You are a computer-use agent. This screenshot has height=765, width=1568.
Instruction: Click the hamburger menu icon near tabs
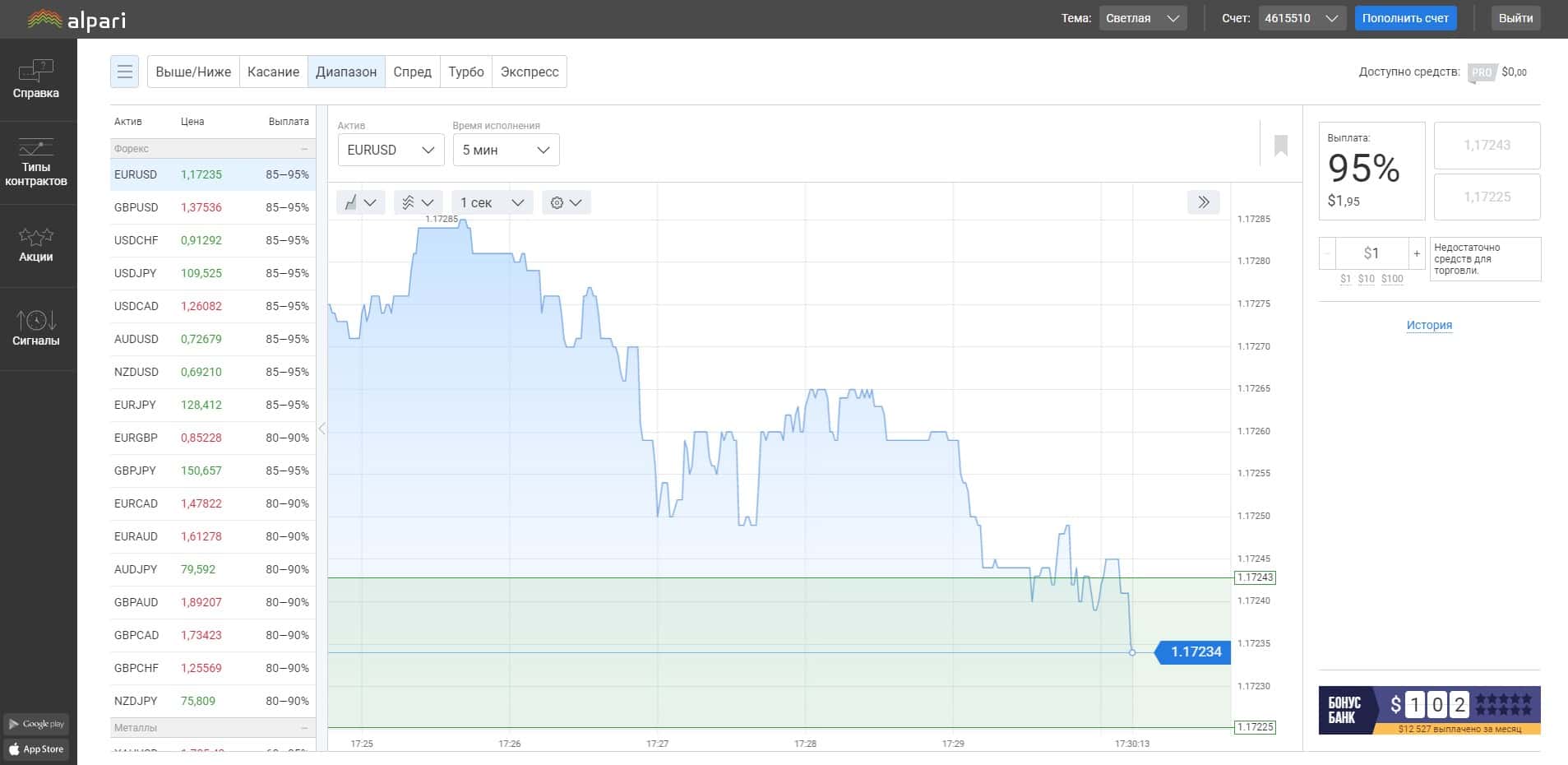pyautogui.click(x=125, y=72)
